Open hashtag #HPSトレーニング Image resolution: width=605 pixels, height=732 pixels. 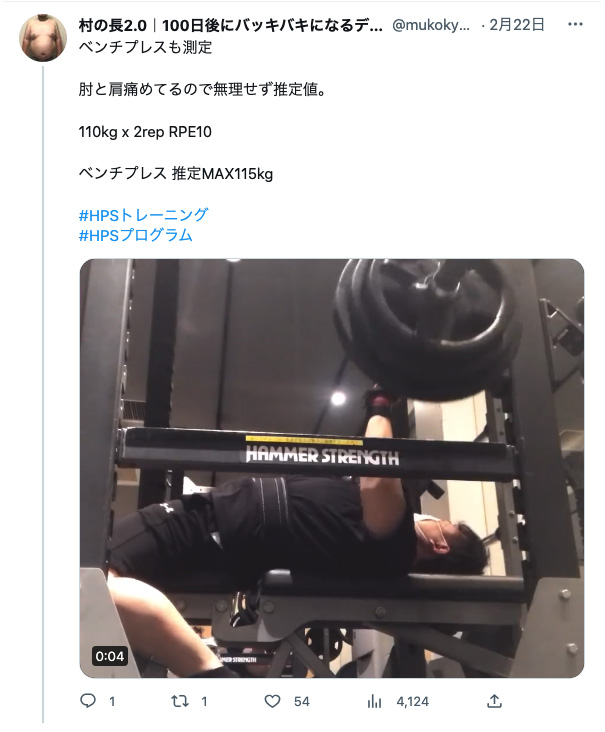click(x=143, y=215)
